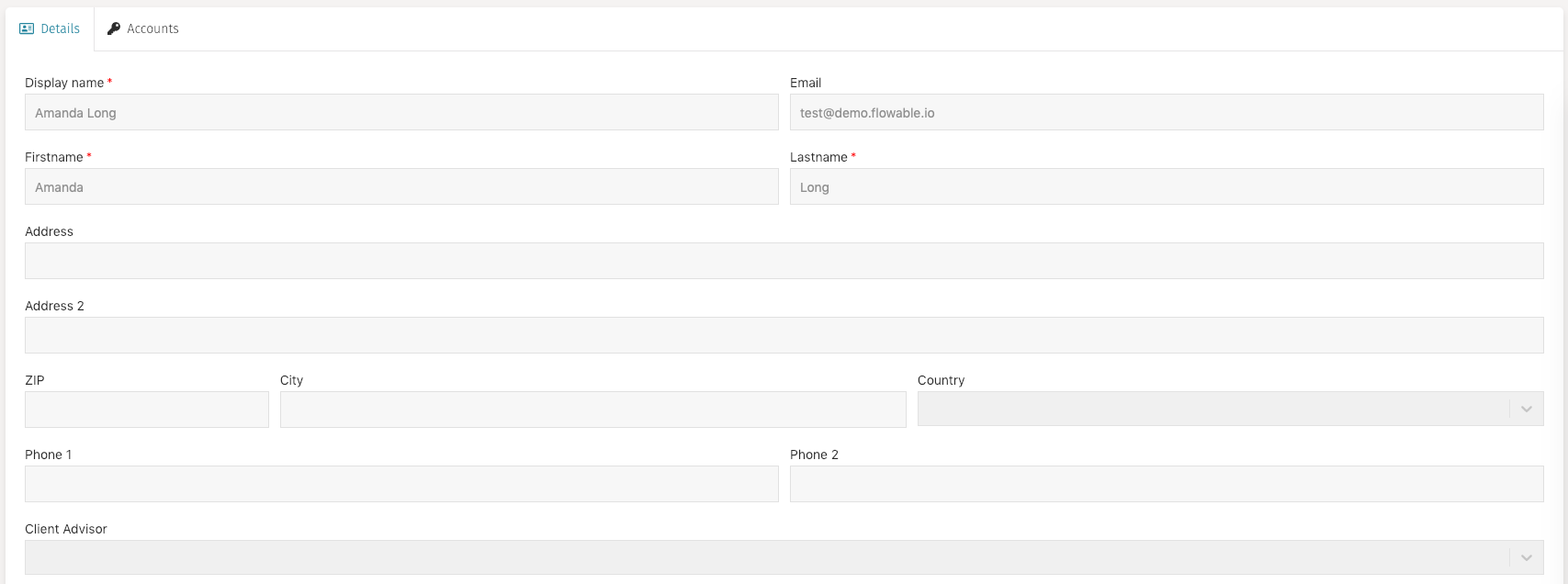The height and width of the screenshot is (584, 1568).
Task: Click the empty Address field
Action: pyautogui.click(x=735, y=260)
